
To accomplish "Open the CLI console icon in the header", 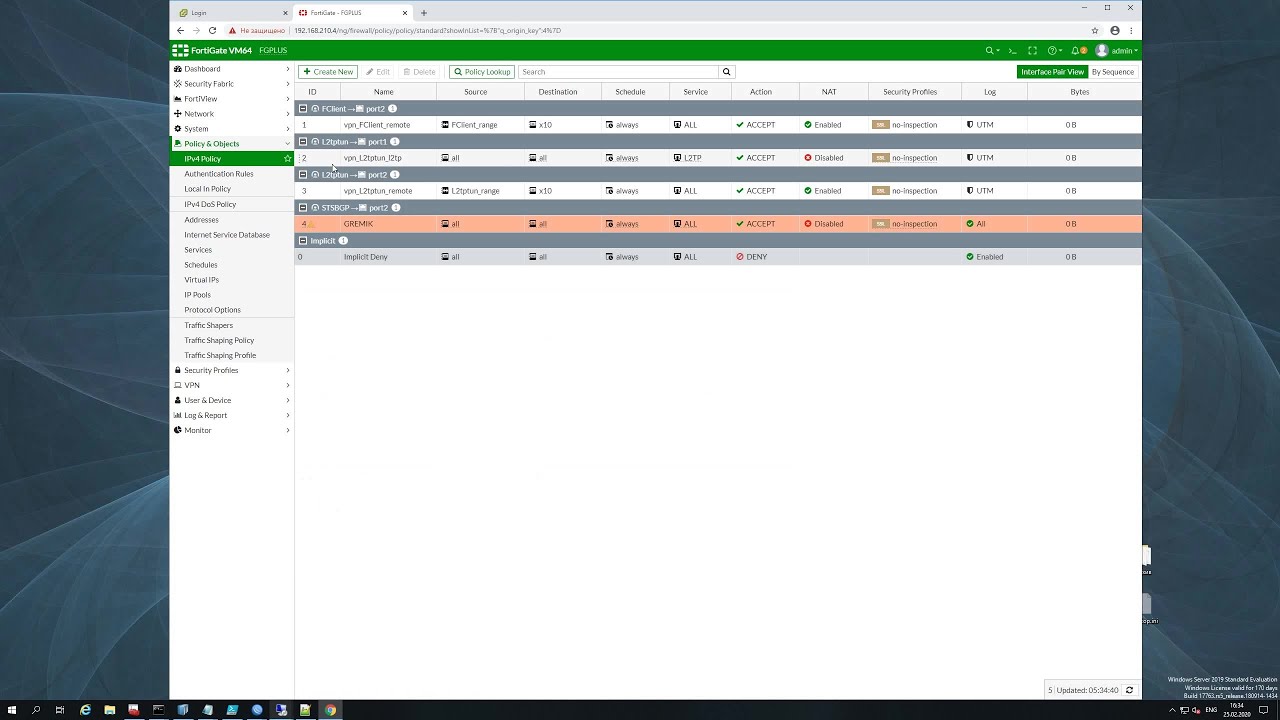I will (x=1012, y=51).
